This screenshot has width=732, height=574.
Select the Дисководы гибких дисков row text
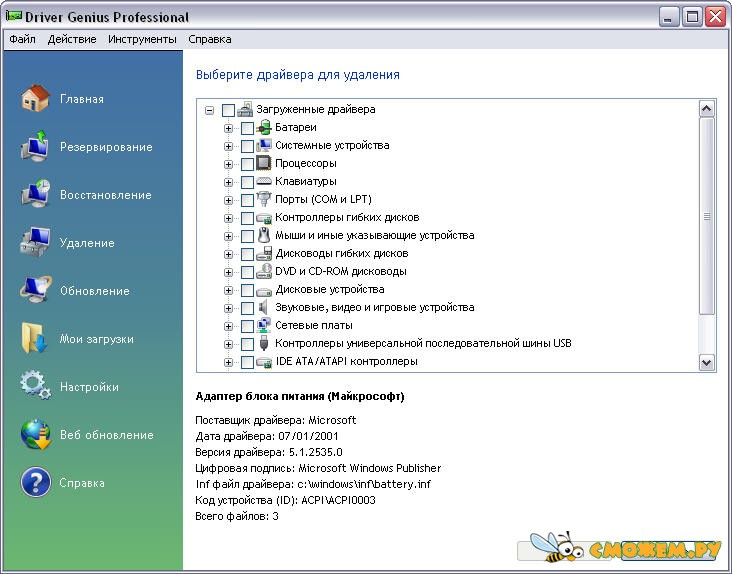click(342, 253)
